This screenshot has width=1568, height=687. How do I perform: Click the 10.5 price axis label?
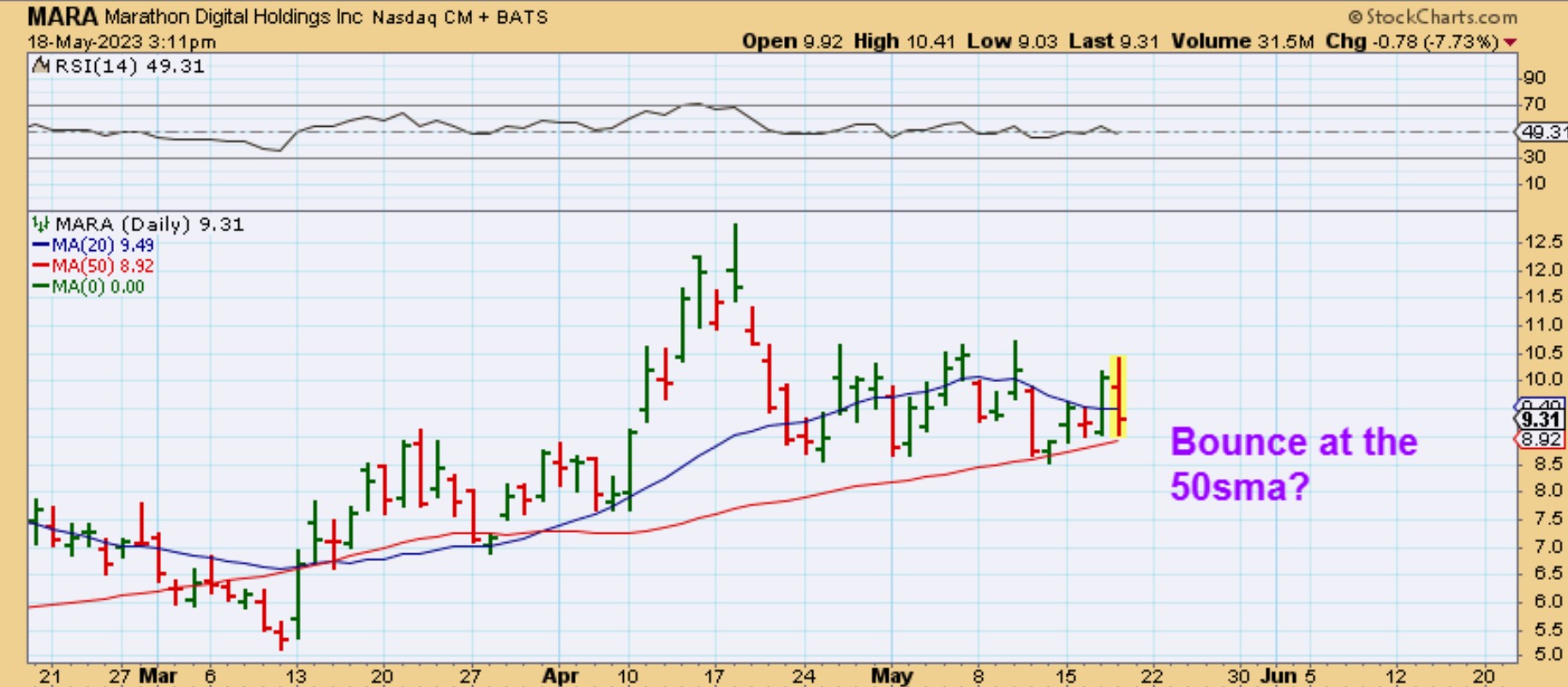tap(1543, 352)
